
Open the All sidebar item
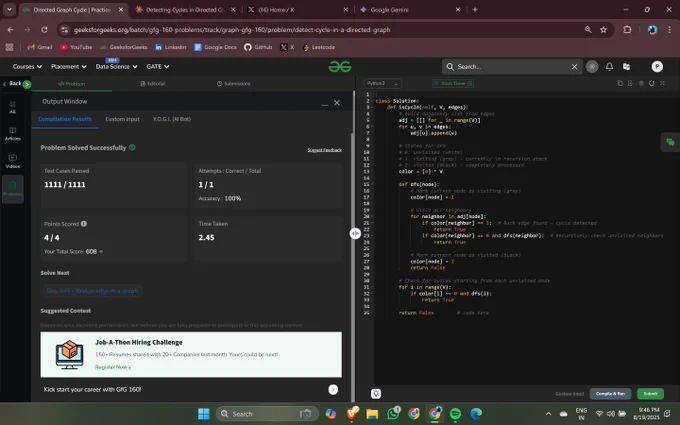[13, 107]
